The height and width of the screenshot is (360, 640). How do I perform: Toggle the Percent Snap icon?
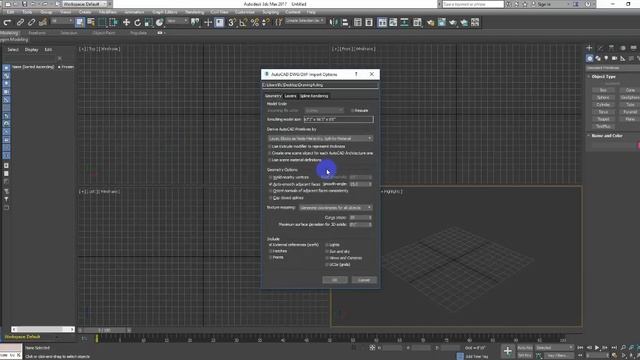[x=255, y=22]
